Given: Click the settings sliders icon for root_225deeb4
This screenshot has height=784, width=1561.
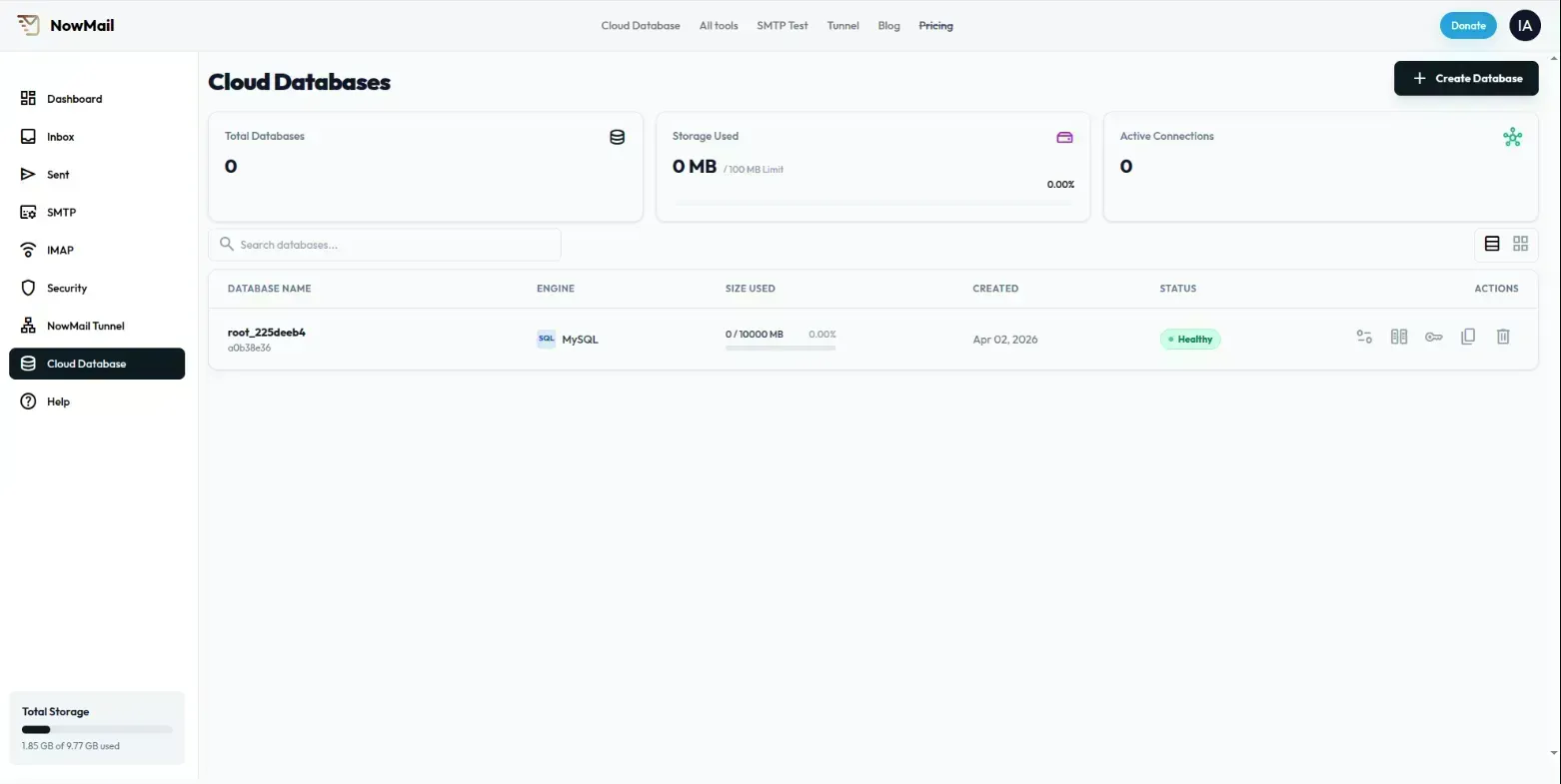Looking at the screenshot, I should point(1364,338).
